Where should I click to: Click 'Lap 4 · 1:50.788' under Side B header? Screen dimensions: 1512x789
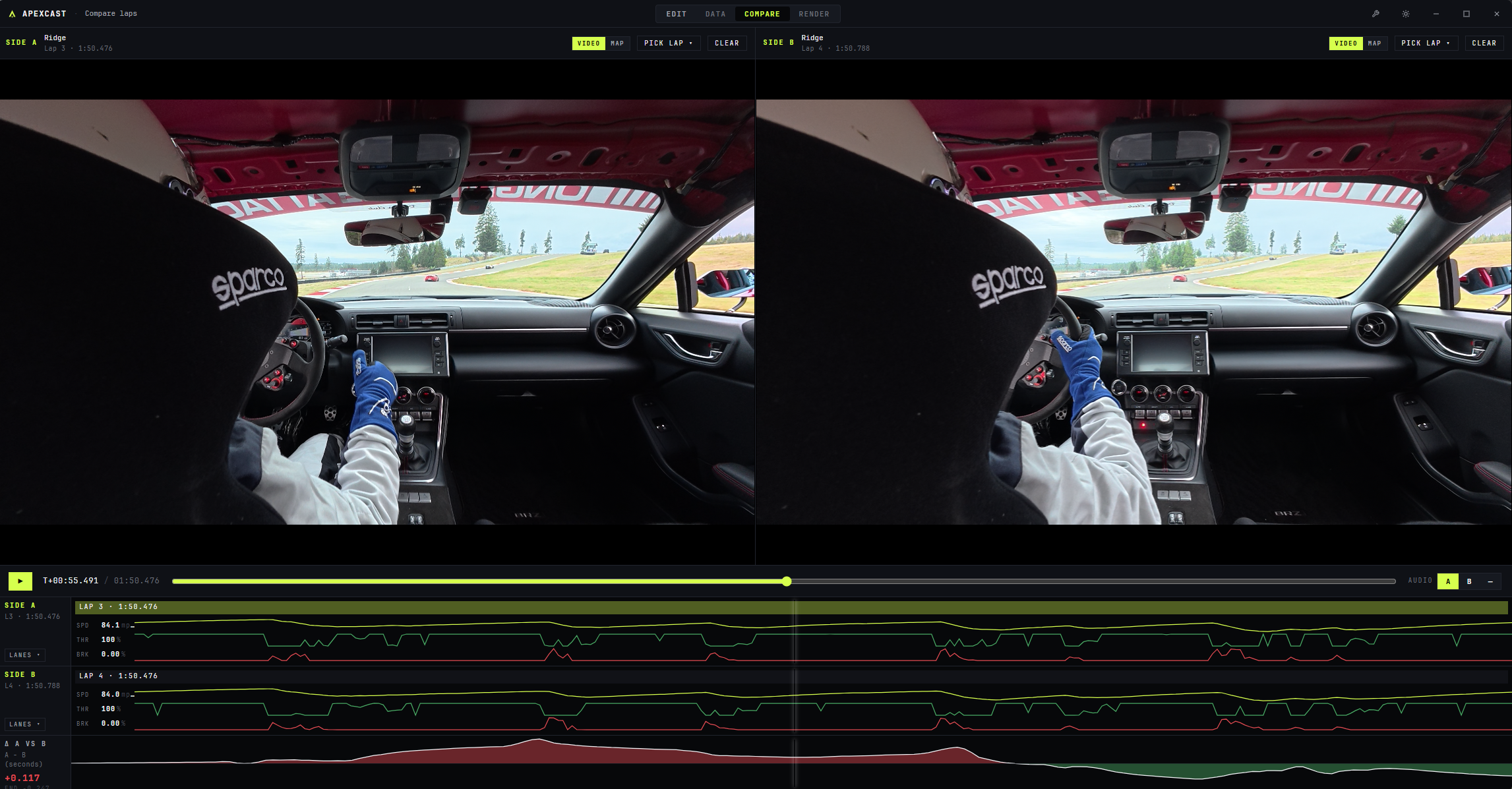click(835, 49)
